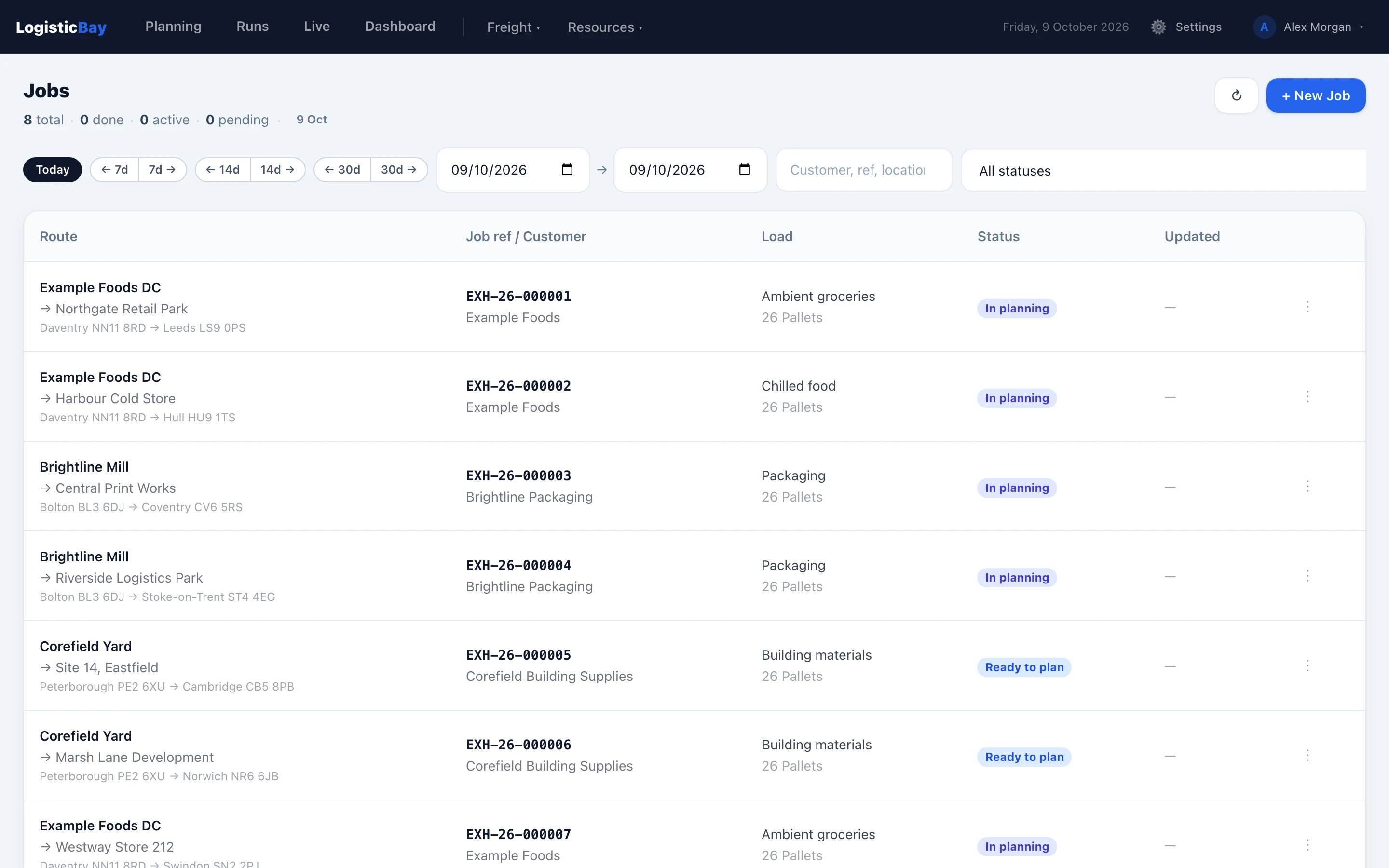Open the settings gear icon
Screen dimensions: 1389x868
pos(1158,27)
